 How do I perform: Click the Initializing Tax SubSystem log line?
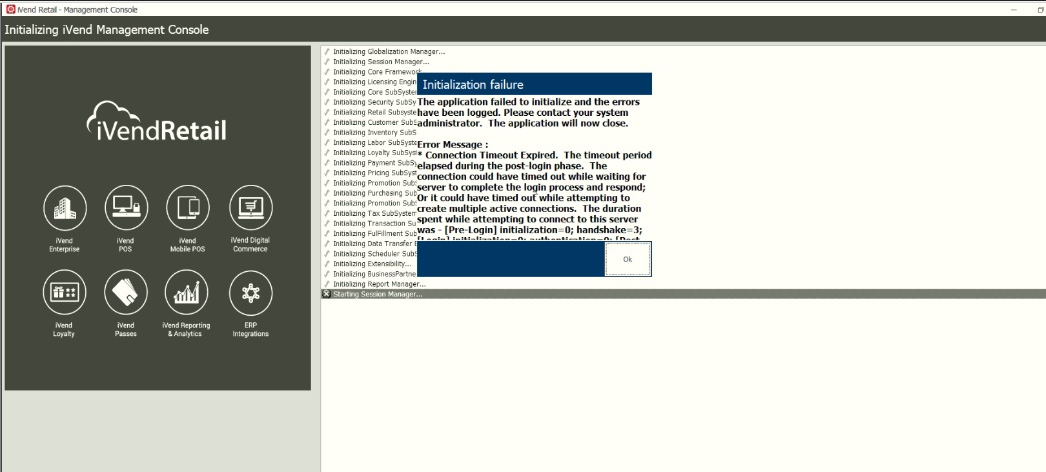pos(374,213)
